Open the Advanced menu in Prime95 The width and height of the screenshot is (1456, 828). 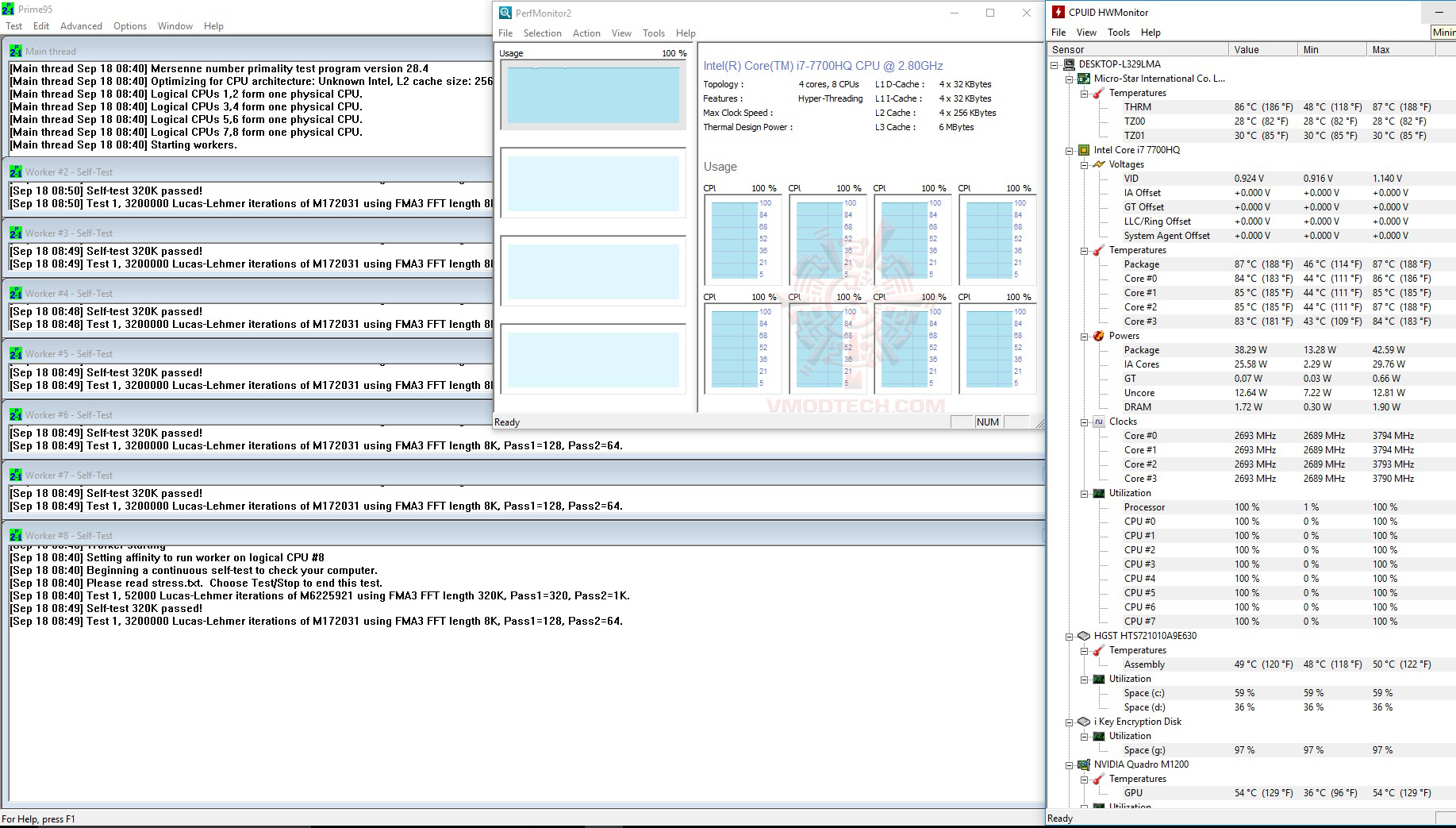click(81, 26)
